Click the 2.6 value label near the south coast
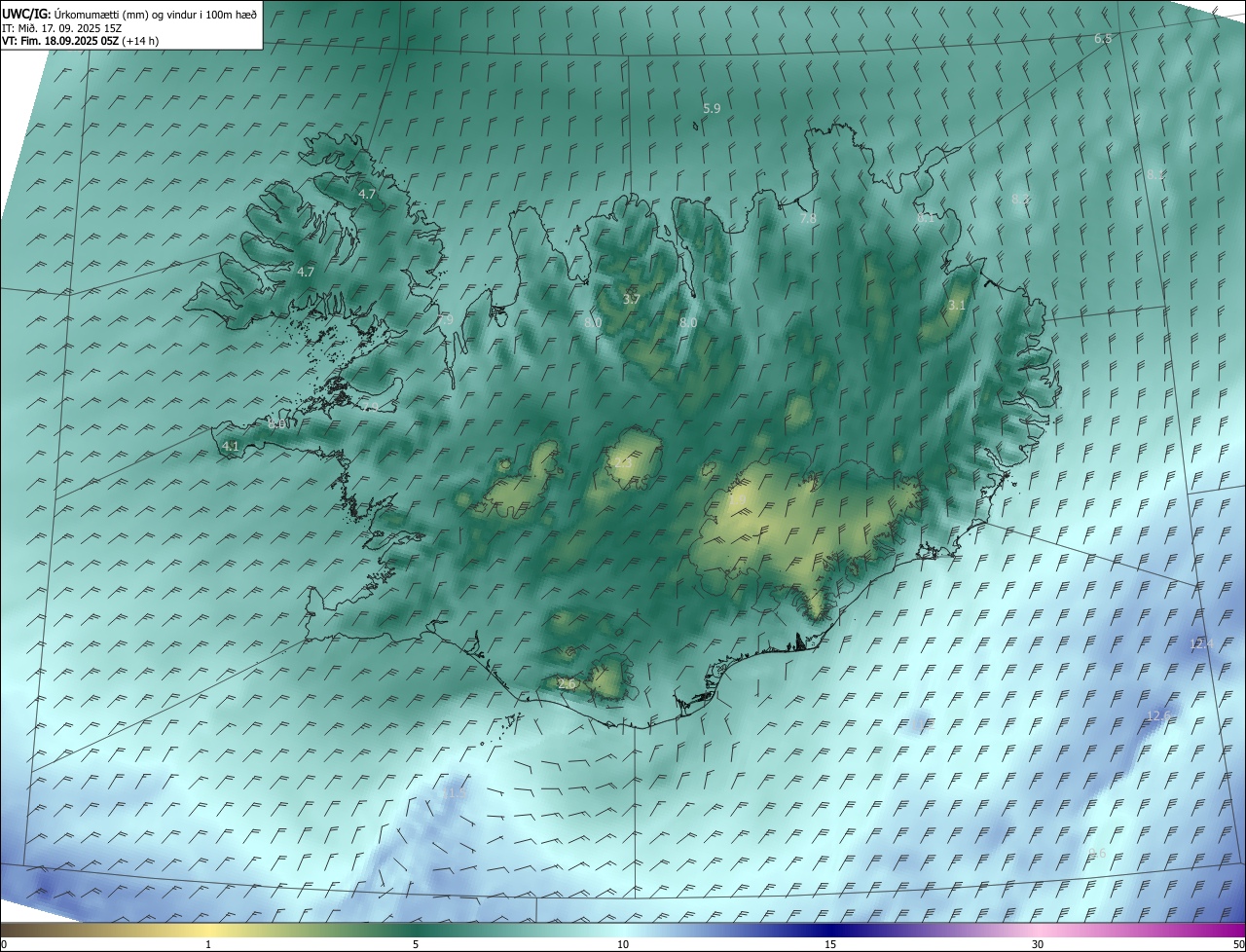 tap(568, 684)
